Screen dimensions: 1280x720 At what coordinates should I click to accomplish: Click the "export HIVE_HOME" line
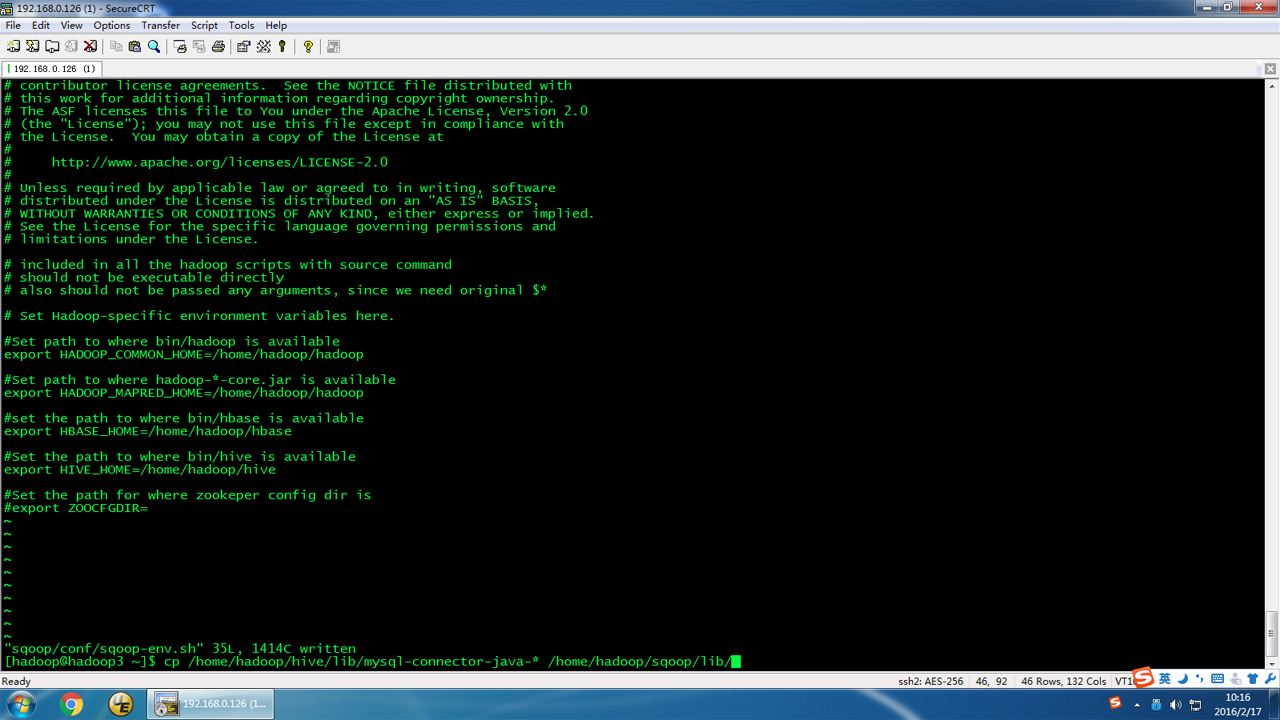pos(139,470)
